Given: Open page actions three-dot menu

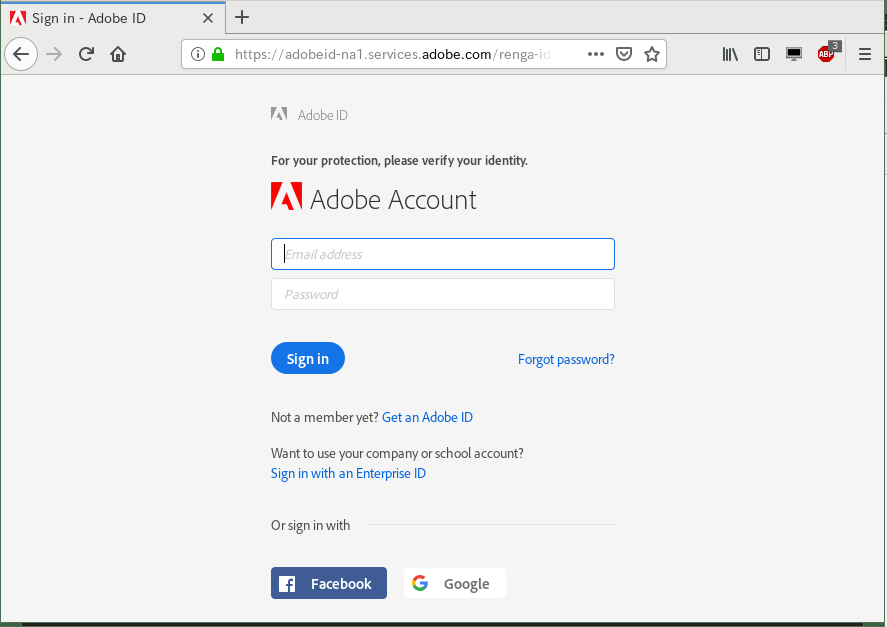Looking at the screenshot, I should pos(596,54).
